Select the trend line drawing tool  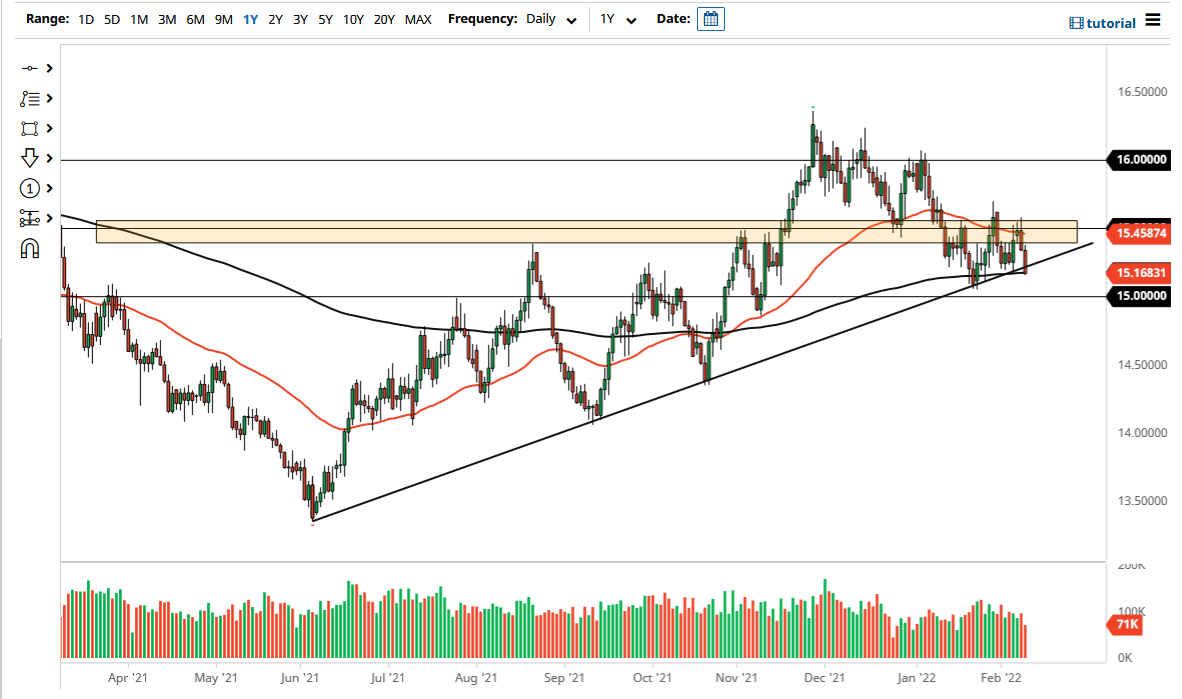30,68
